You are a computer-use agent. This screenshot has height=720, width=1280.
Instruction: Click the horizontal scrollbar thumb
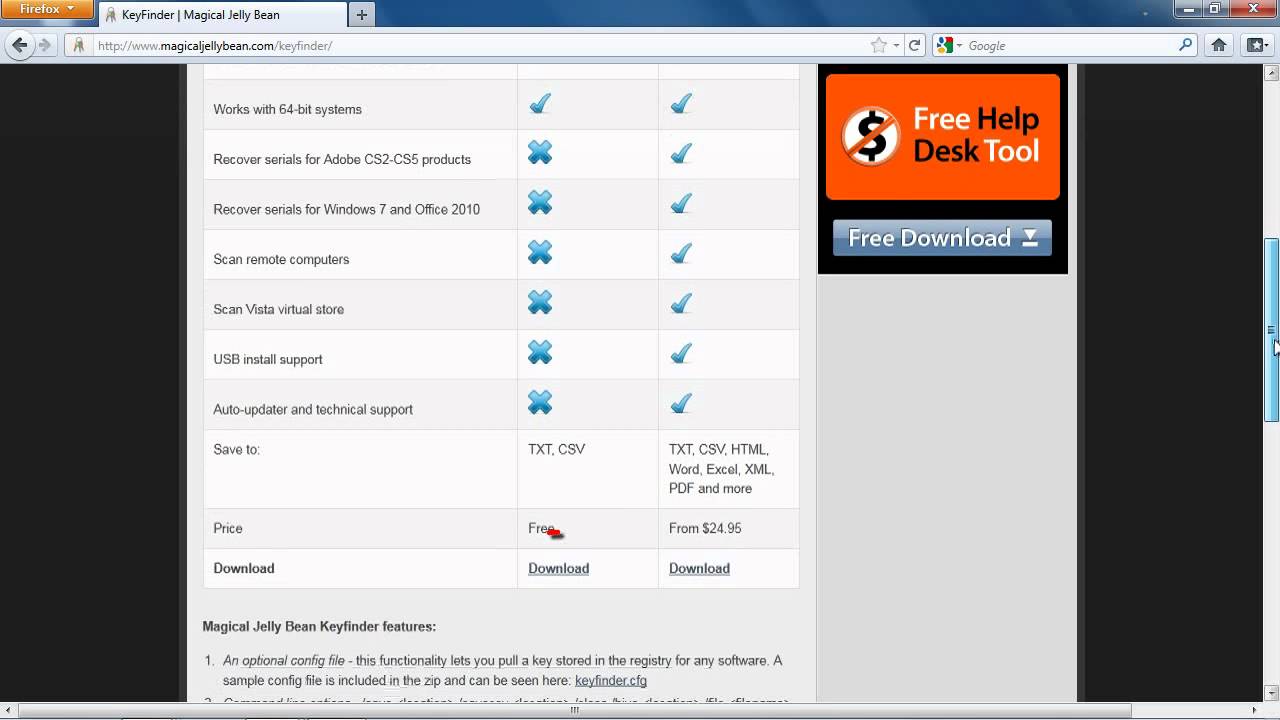(574, 711)
